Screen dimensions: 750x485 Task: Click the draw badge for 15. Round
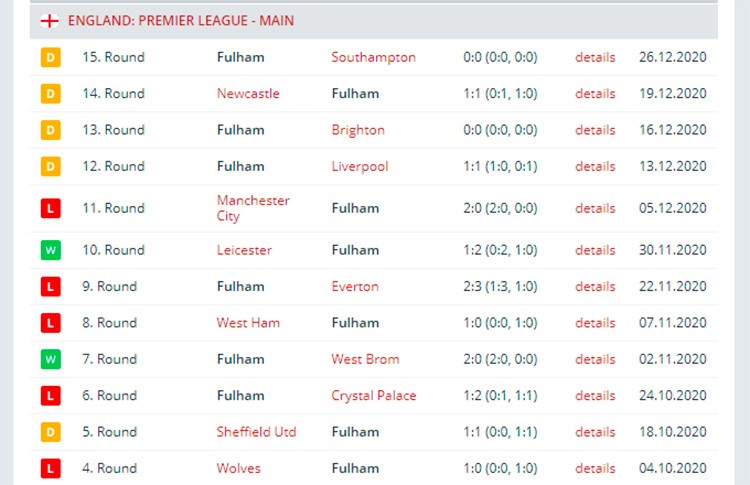[x=51, y=57]
